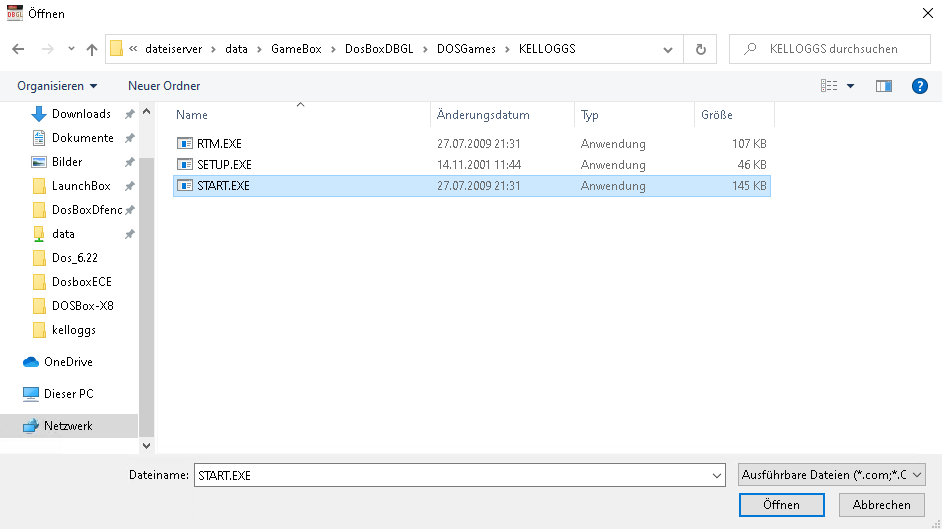Unpin Downloads with its pin icon

129,114
